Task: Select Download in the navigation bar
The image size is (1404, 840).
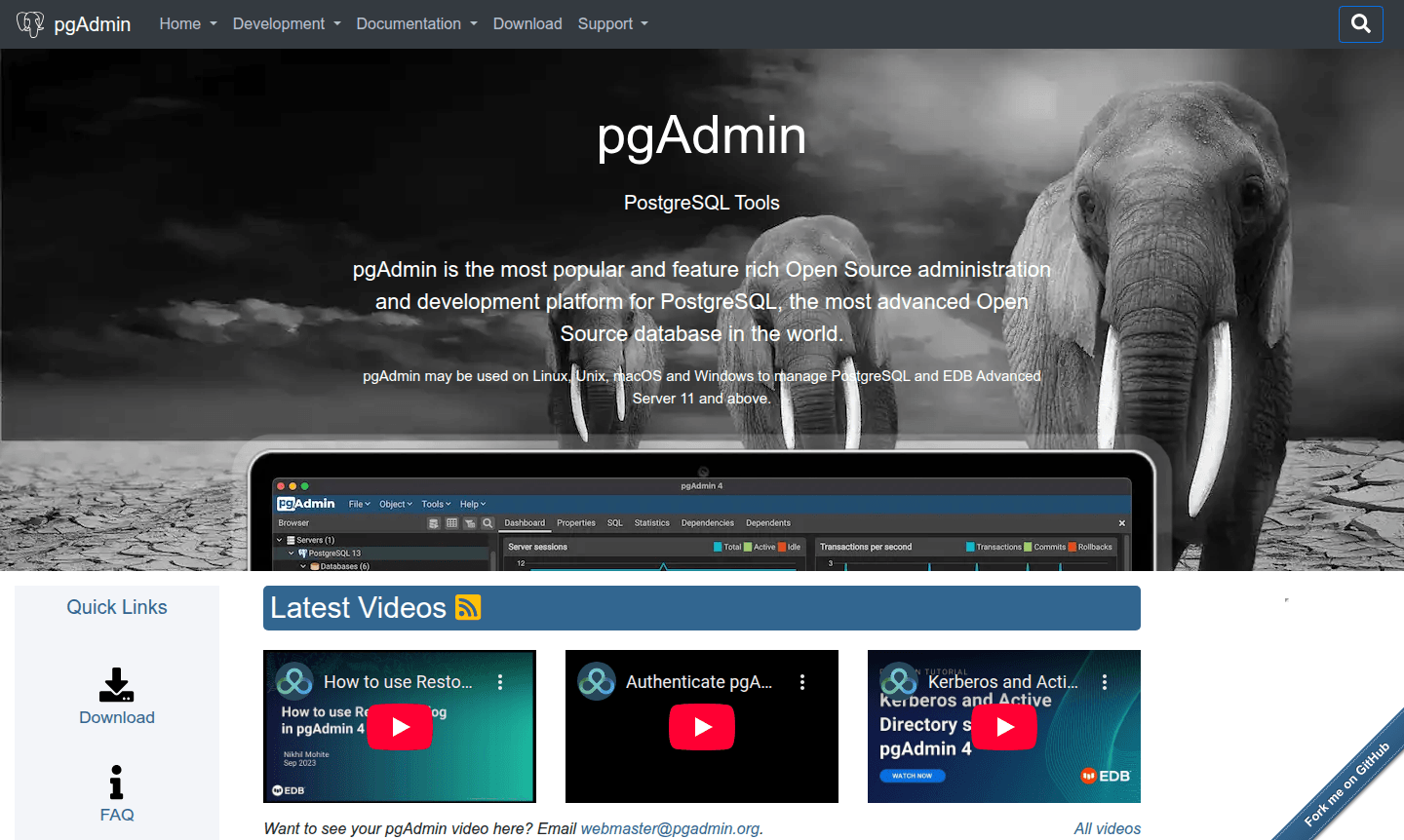Action: (527, 23)
